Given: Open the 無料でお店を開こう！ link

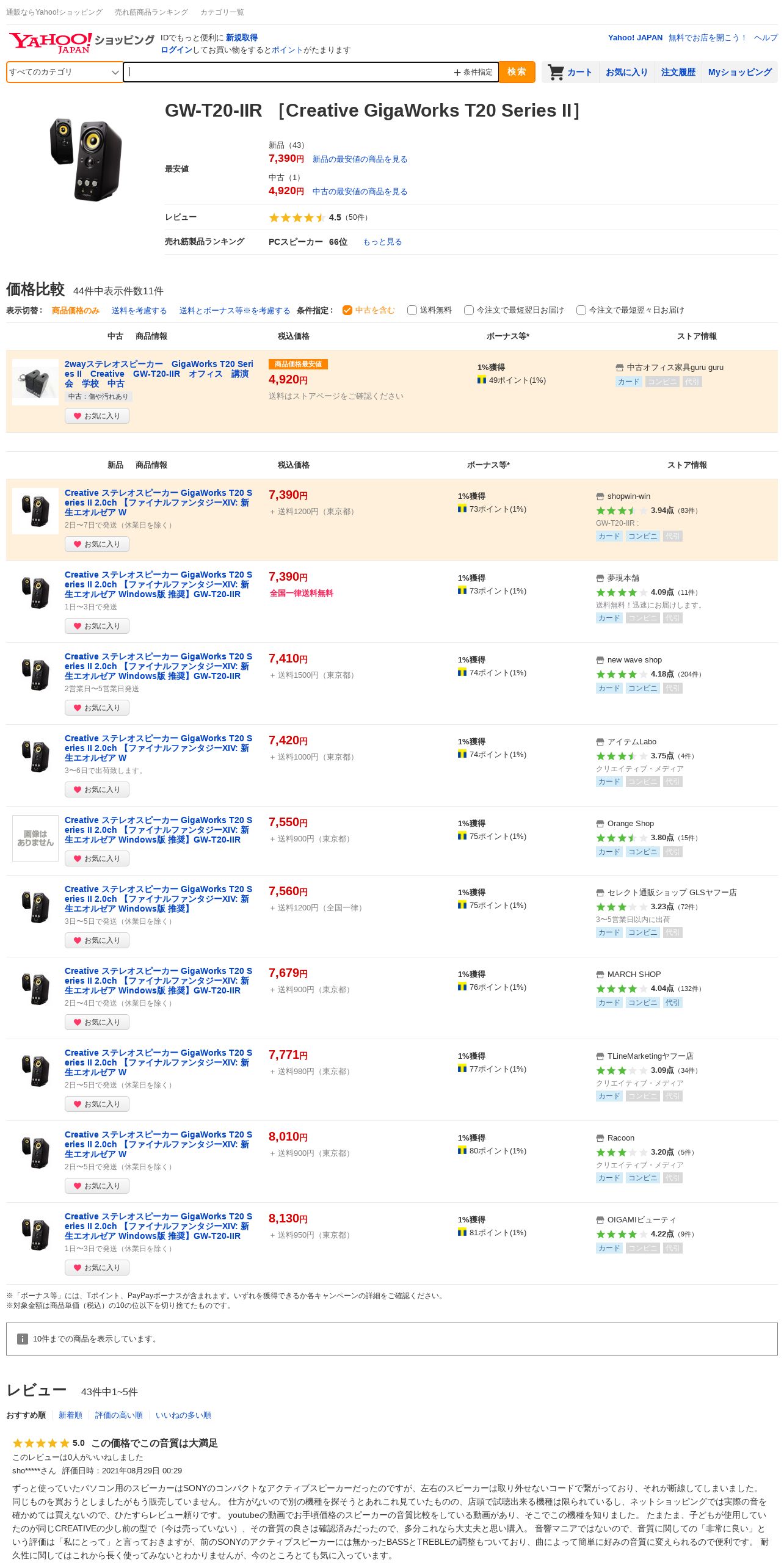Looking at the screenshot, I should (708, 38).
